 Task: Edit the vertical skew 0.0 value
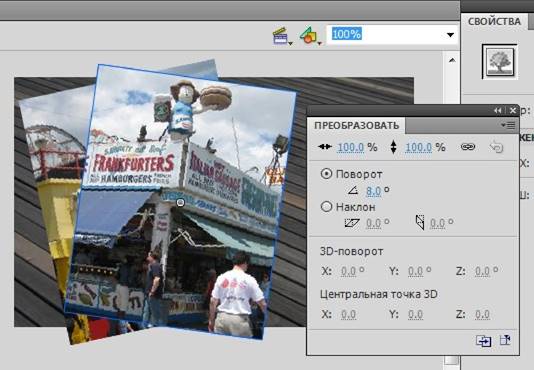437,223
